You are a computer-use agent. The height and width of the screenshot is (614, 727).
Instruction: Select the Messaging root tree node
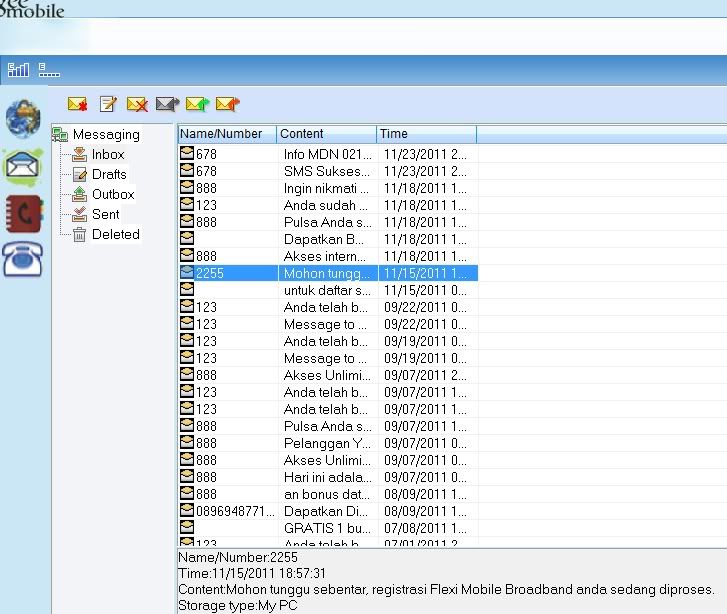tap(105, 135)
